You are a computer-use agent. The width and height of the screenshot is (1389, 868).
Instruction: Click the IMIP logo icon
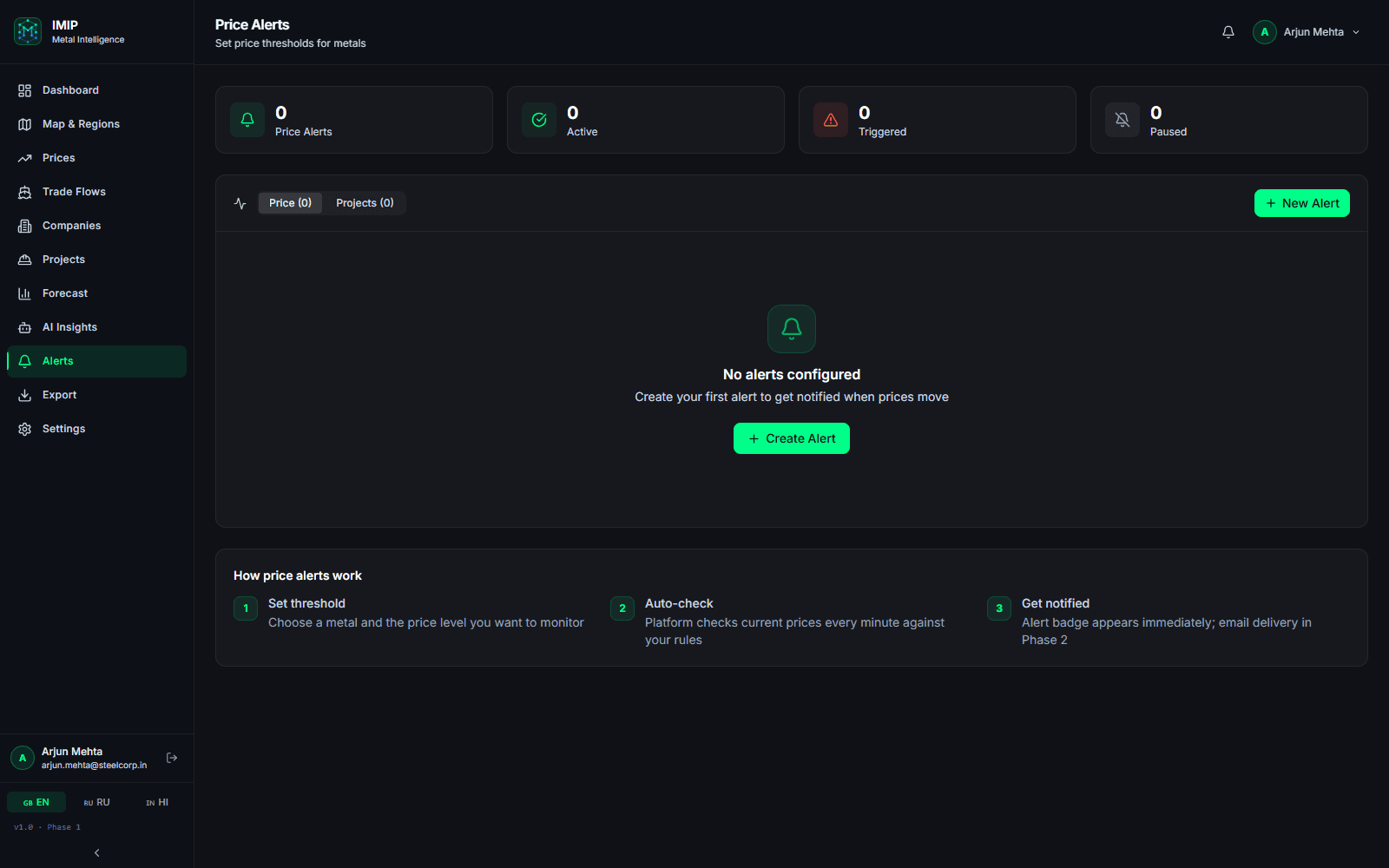coord(28,31)
